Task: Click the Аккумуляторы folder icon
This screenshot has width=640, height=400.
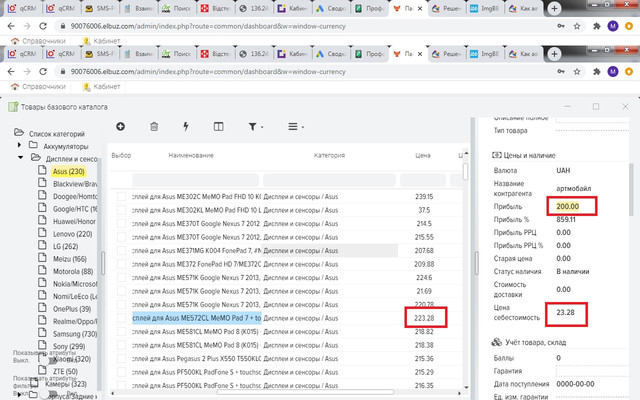Action: [x=33, y=145]
